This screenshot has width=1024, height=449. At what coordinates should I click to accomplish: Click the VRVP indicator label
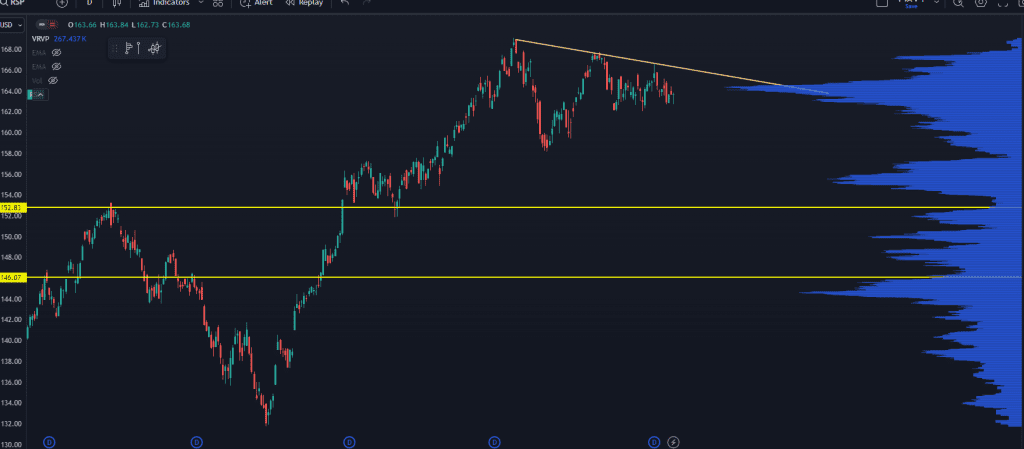coord(40,39)
